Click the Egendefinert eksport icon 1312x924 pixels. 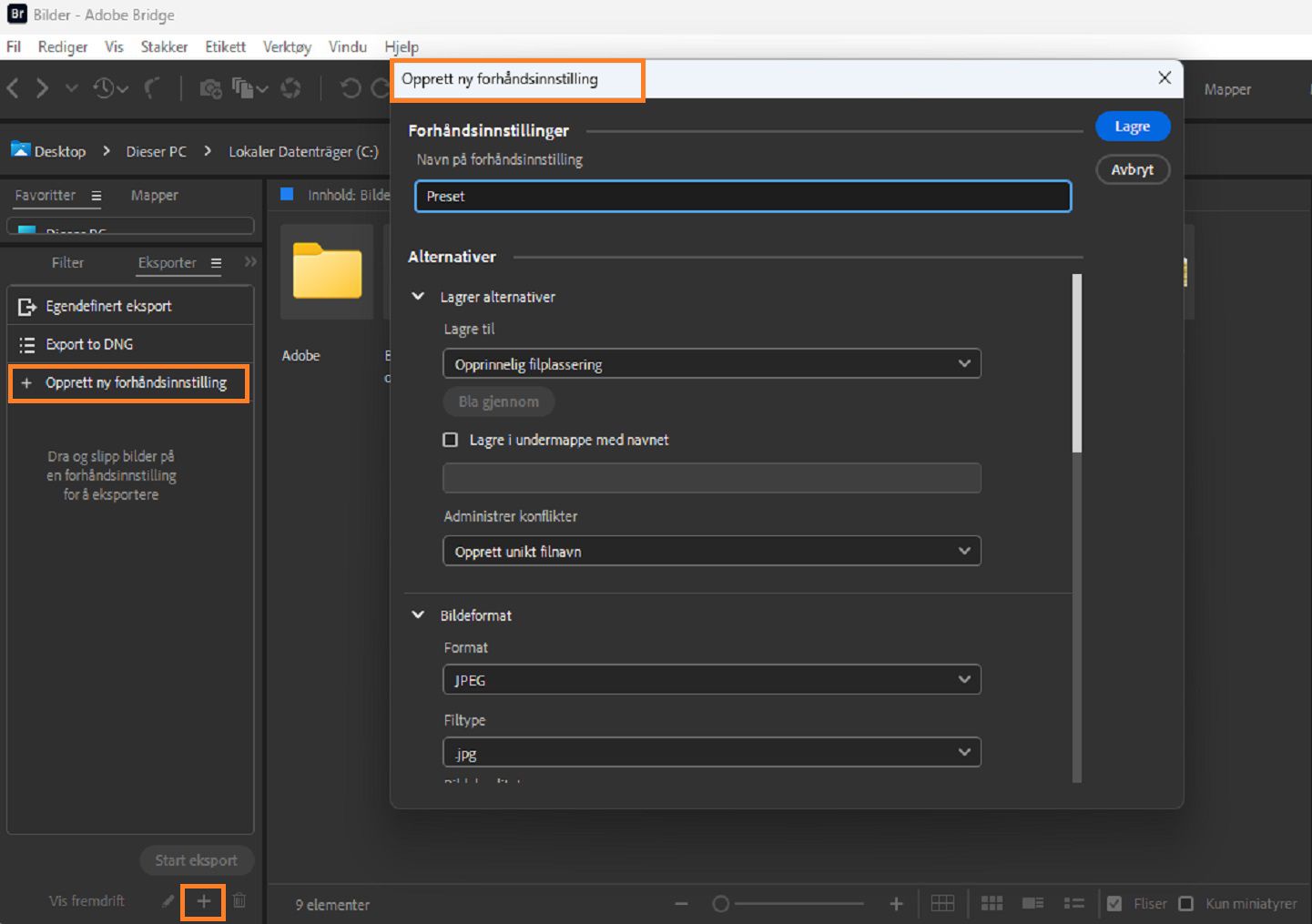click(27, 307)
